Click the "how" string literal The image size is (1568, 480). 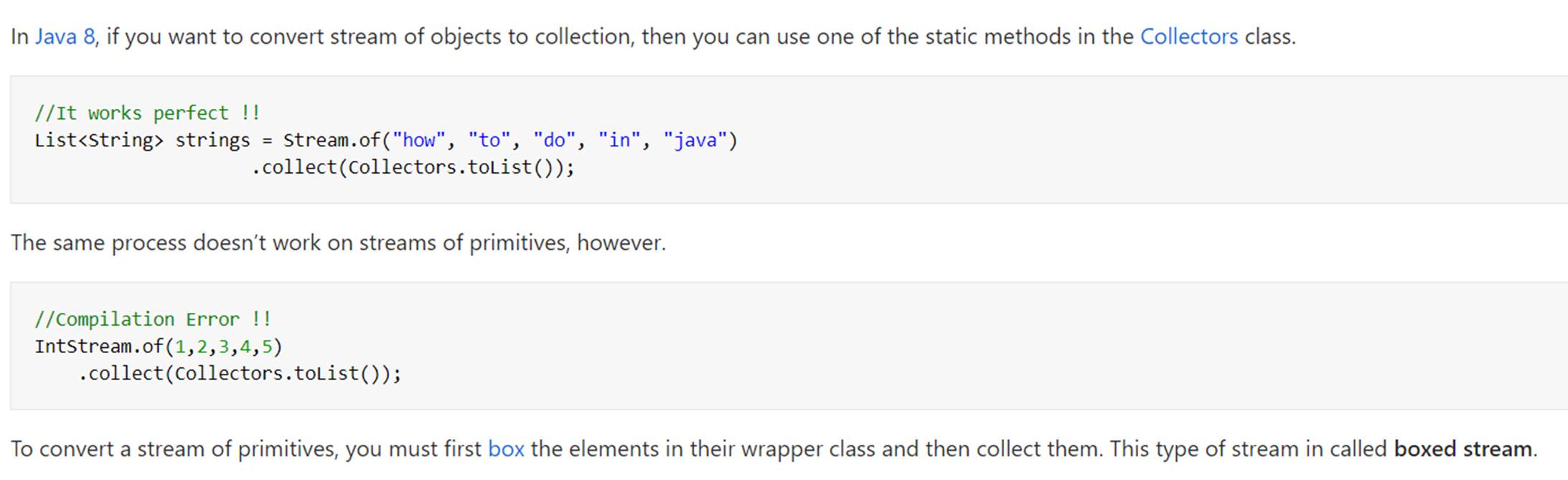tap(418, 141)
